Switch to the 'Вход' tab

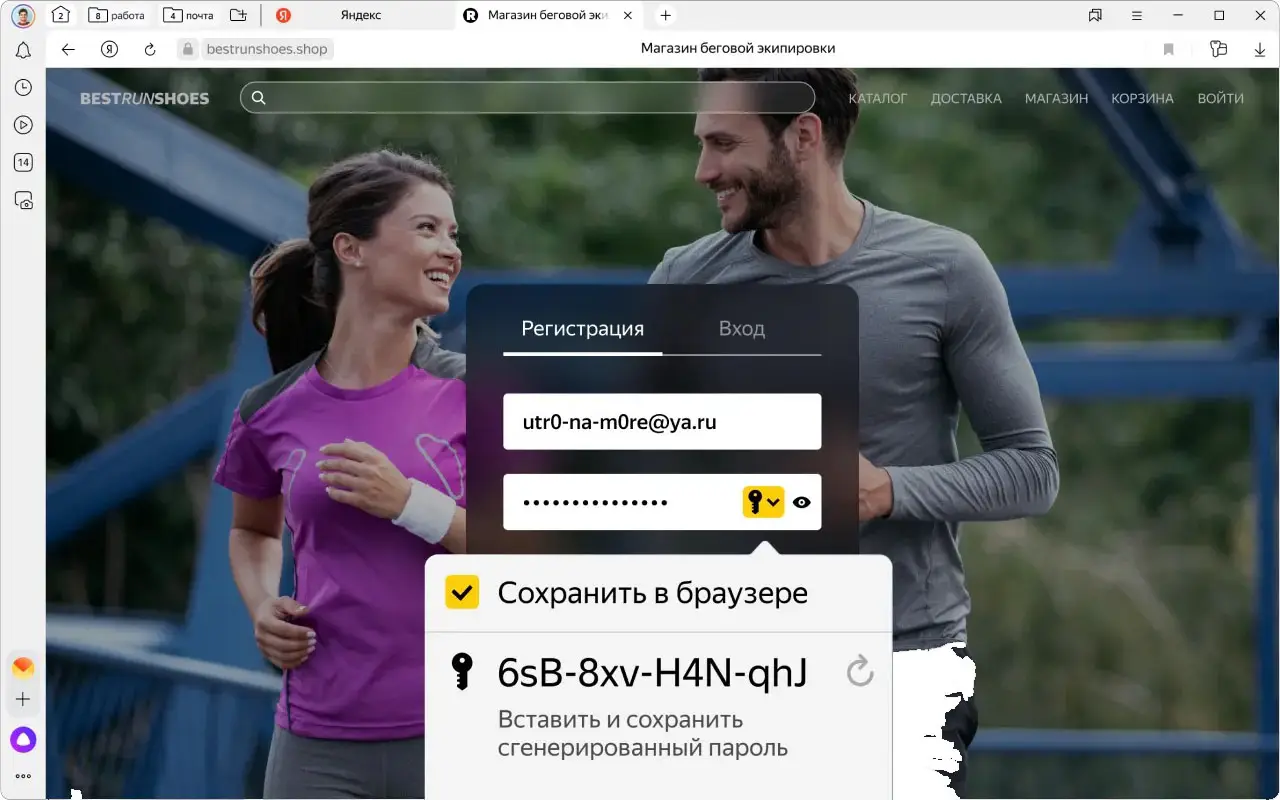741,329
